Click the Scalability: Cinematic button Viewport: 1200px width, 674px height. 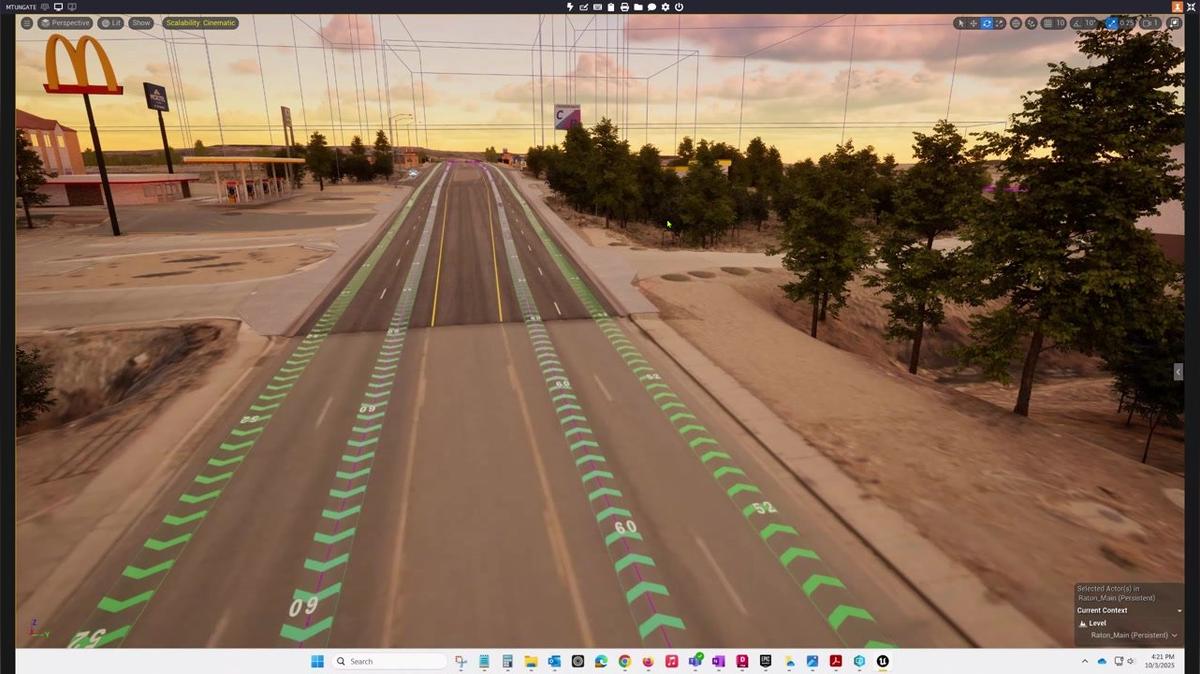(201, 23)
